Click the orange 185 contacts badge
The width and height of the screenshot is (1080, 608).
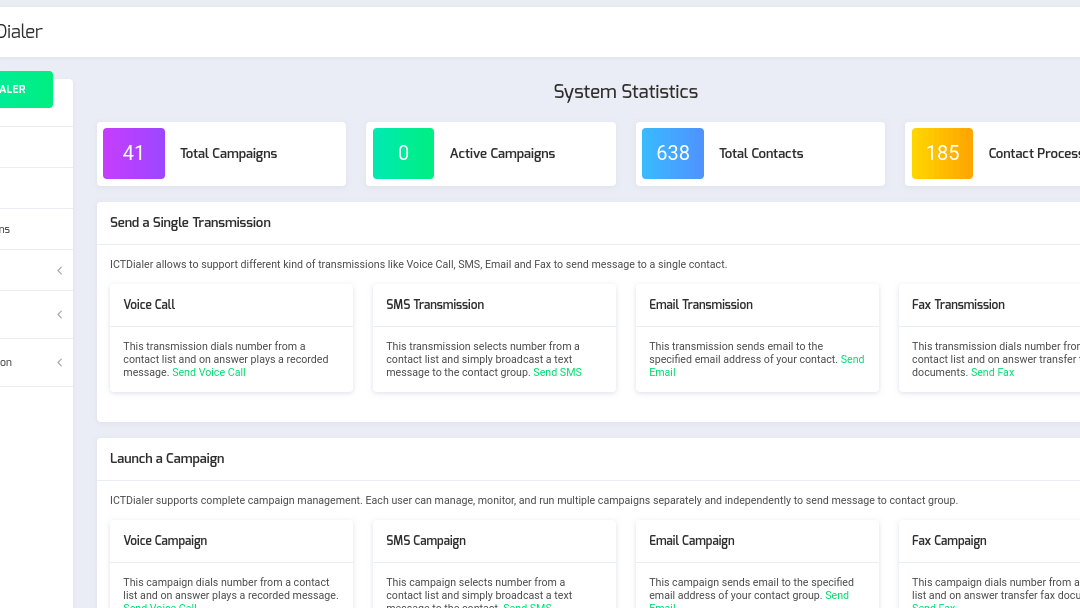tap(942, 154)
